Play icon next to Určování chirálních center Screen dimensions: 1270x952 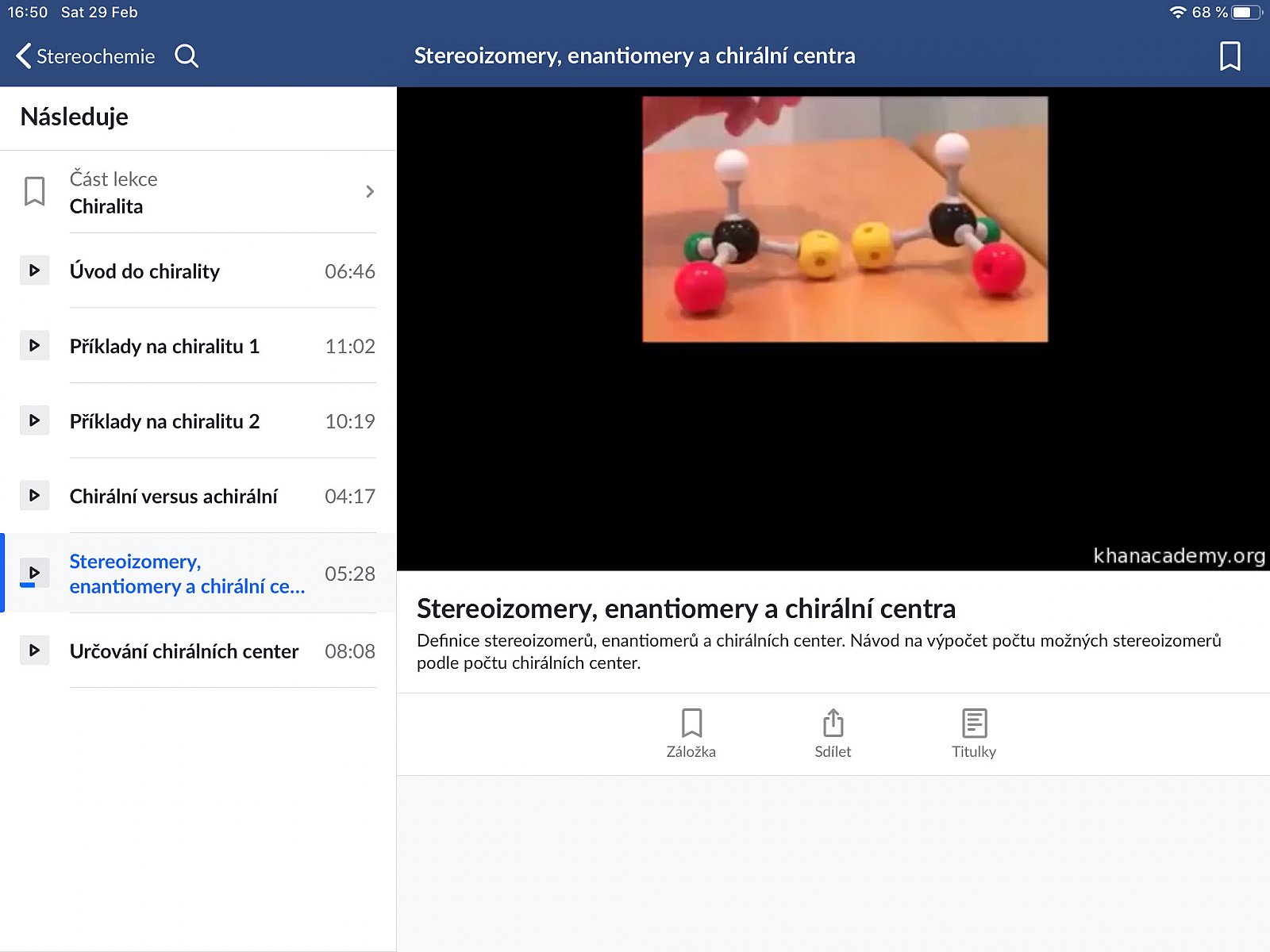pos(34,651)
